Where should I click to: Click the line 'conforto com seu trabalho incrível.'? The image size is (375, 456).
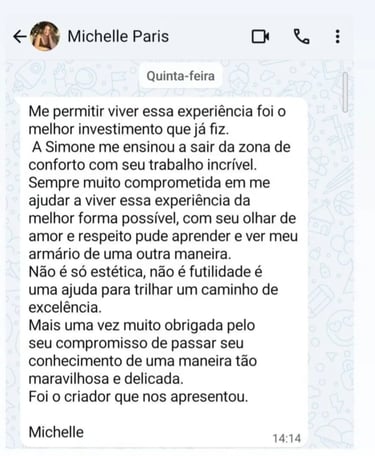143,165
